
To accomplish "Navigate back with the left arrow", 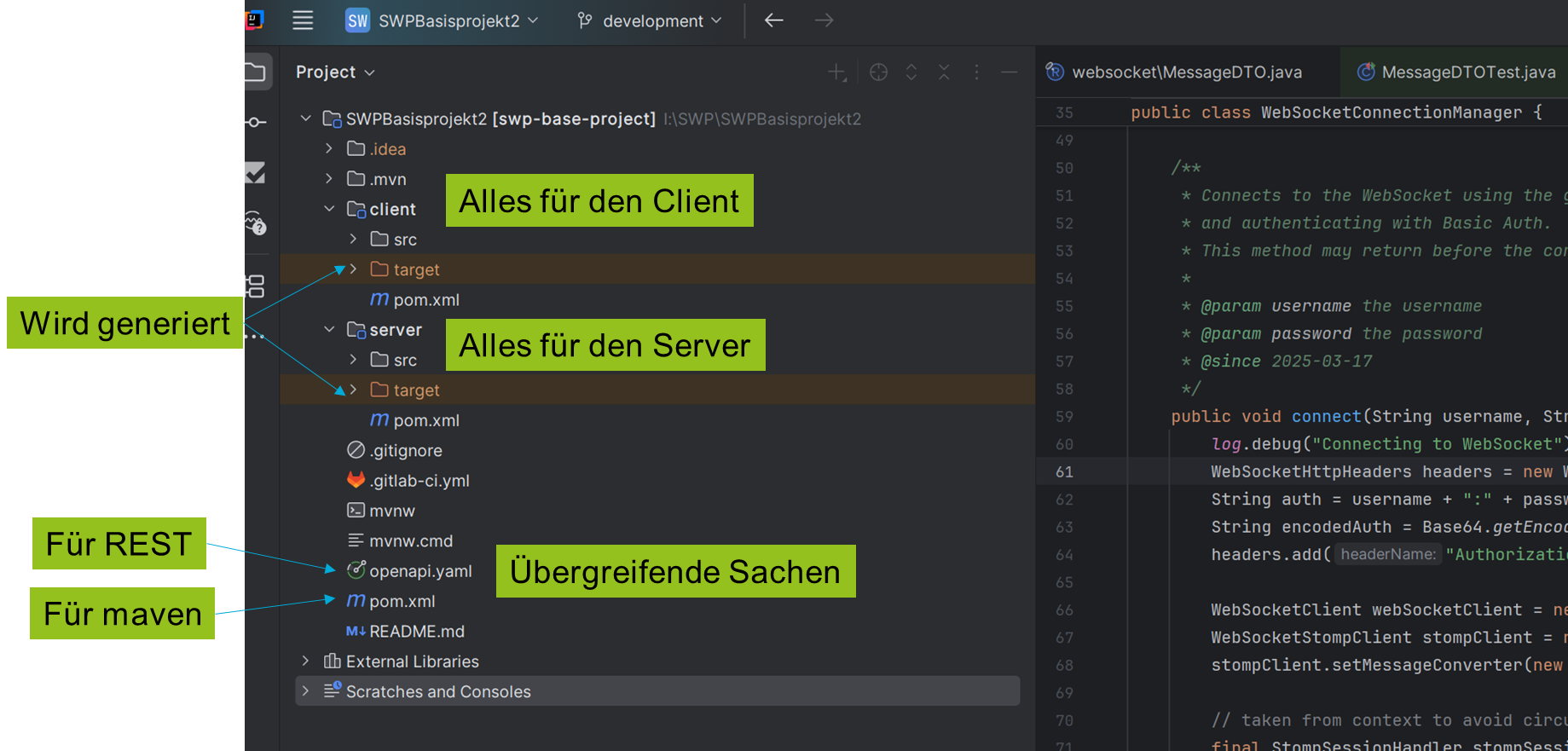I will 773,20.
